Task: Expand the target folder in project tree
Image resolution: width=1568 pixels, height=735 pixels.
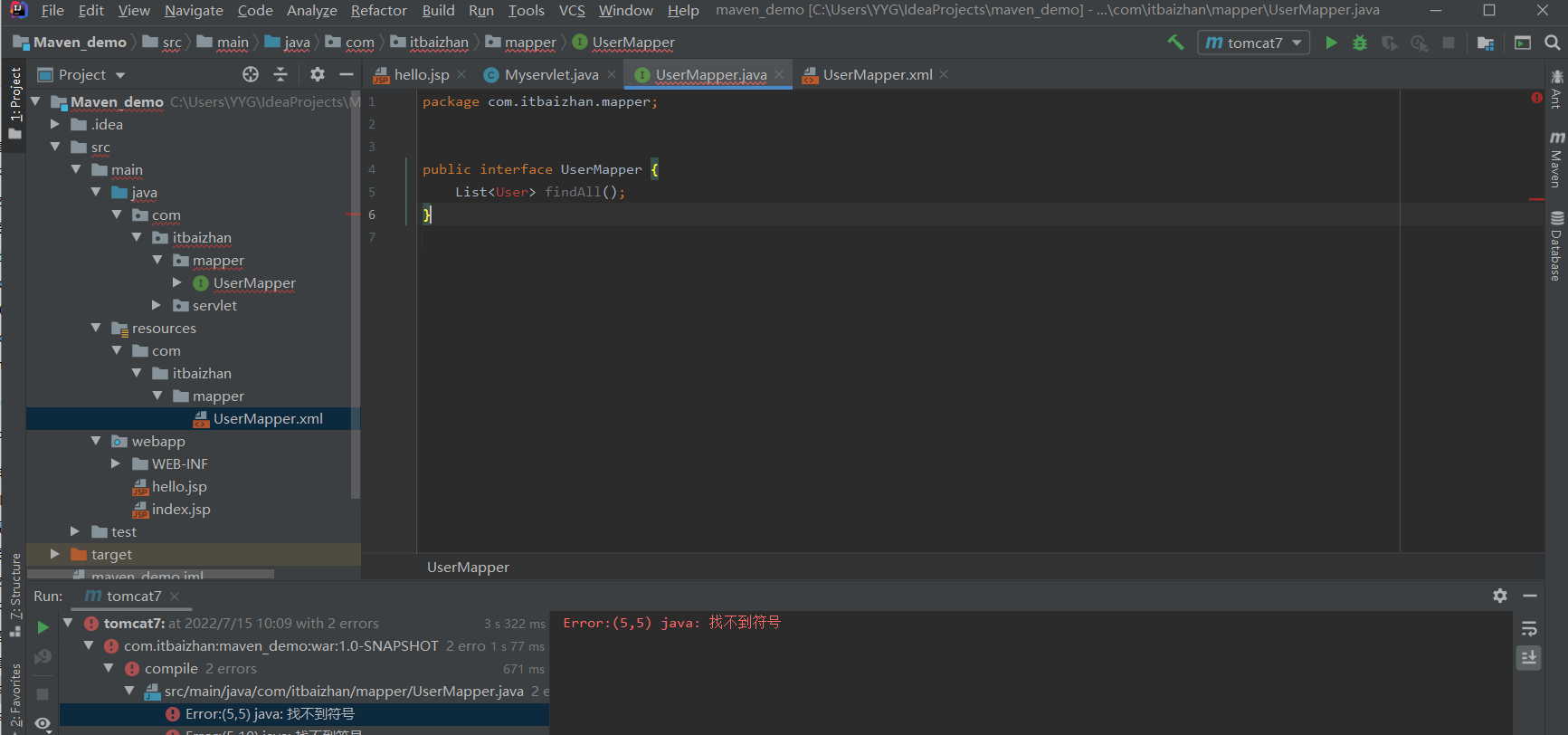Action: (55, 554)
